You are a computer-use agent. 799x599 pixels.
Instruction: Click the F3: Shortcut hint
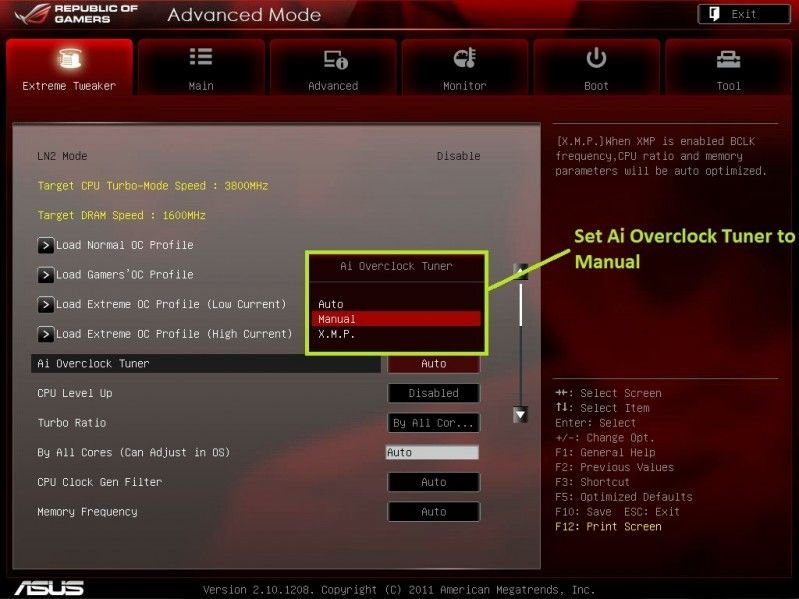593,482
